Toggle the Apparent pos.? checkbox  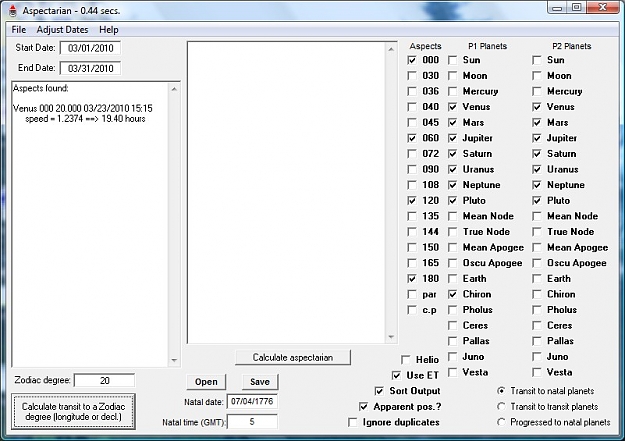coord(363,407)
